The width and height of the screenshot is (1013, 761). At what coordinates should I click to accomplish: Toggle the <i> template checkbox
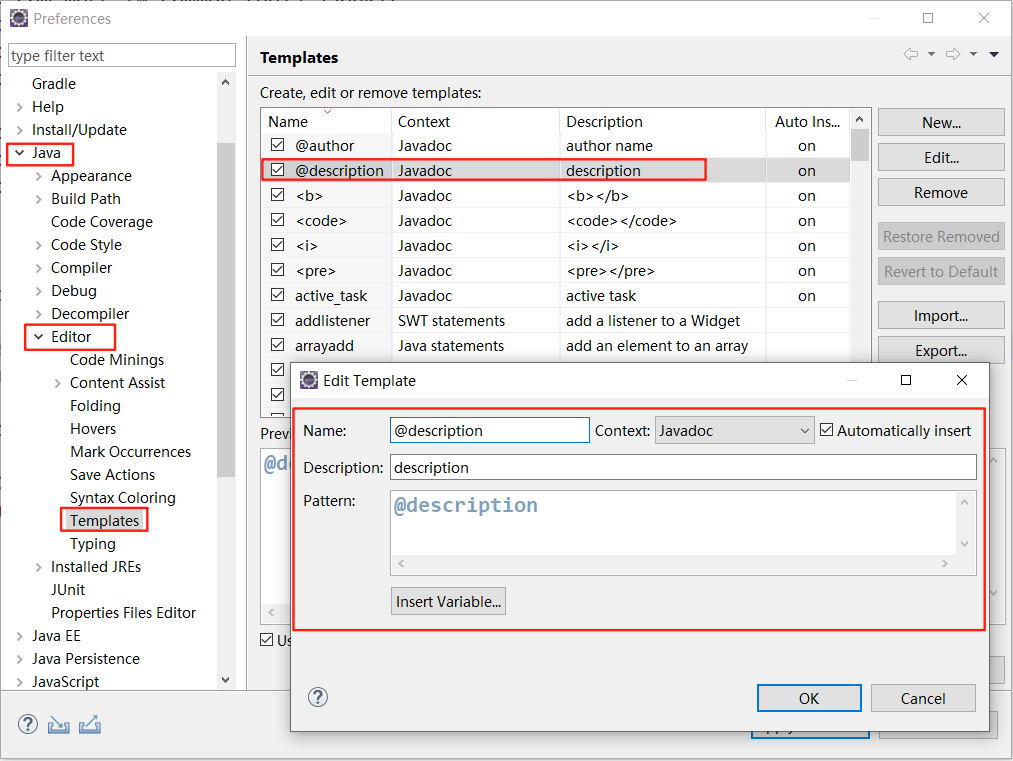pos(278,245)
